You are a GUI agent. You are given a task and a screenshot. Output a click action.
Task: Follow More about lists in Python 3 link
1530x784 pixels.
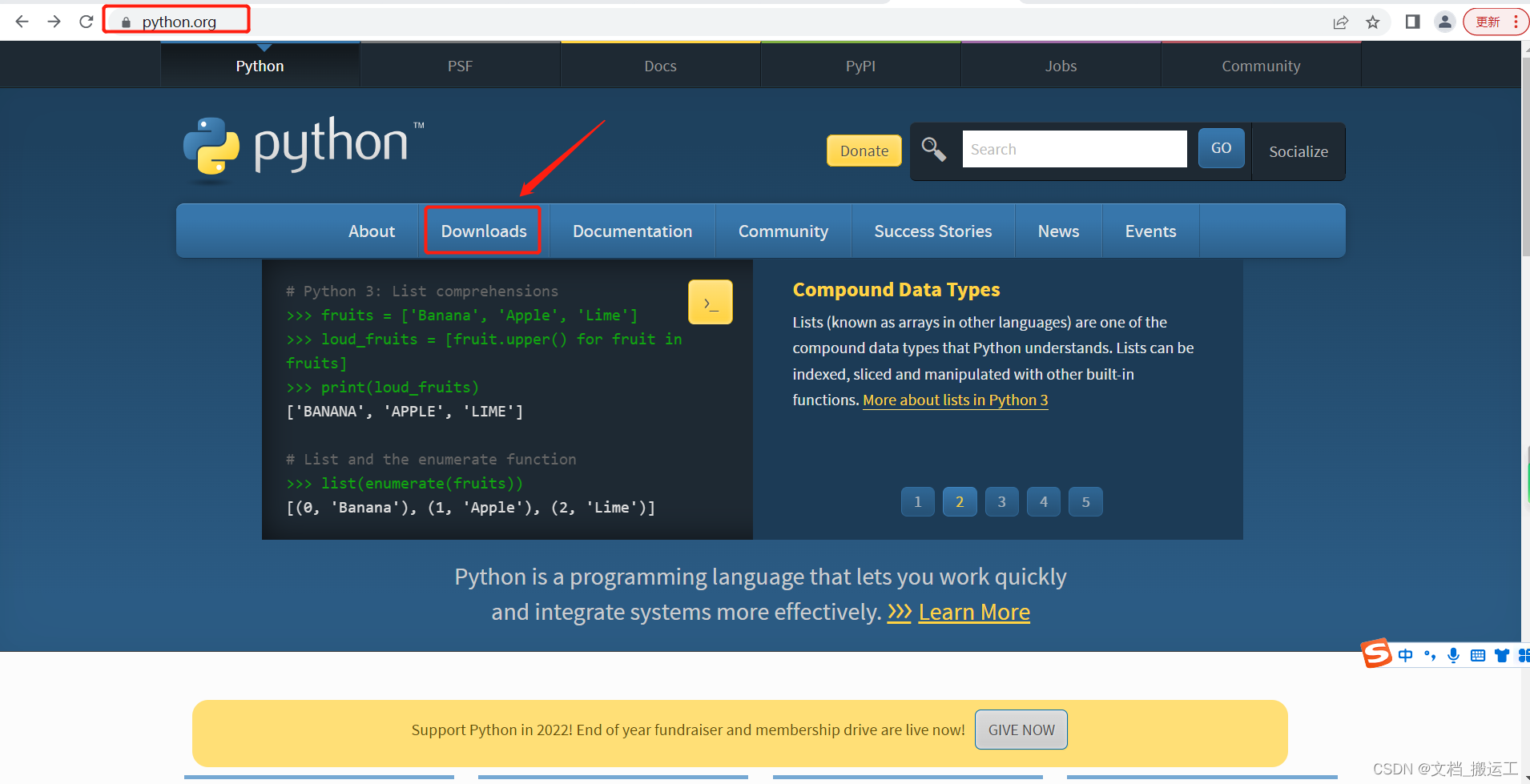[955, 400]
